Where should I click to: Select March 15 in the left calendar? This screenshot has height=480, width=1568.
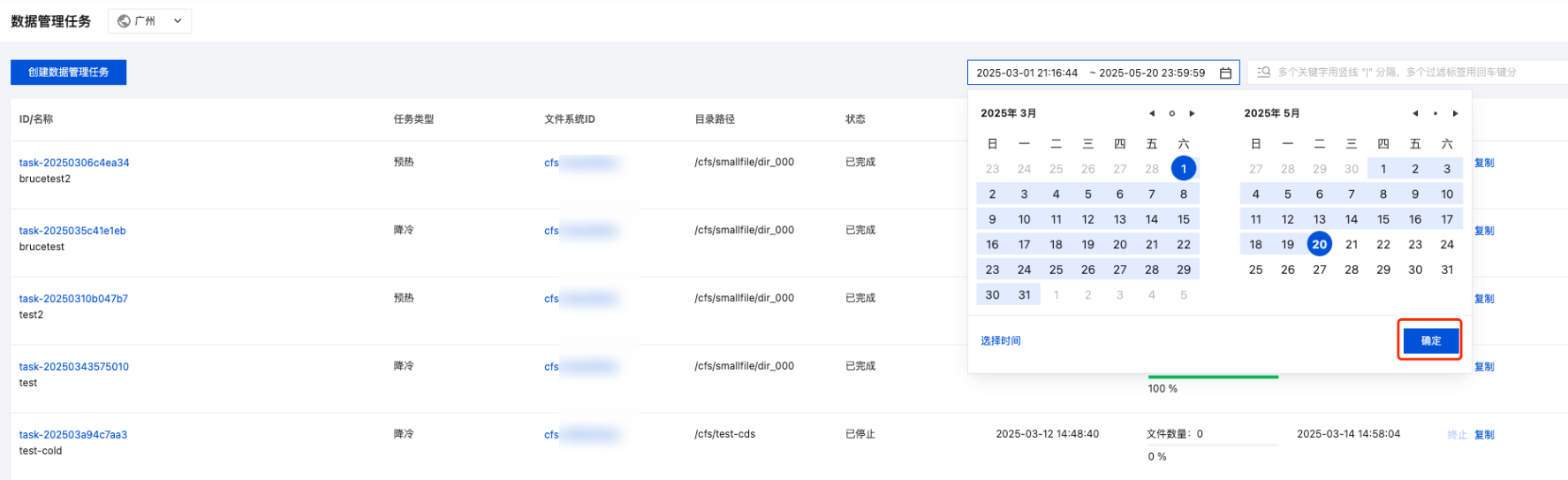pyautogui.click(x=1183, y=219)
